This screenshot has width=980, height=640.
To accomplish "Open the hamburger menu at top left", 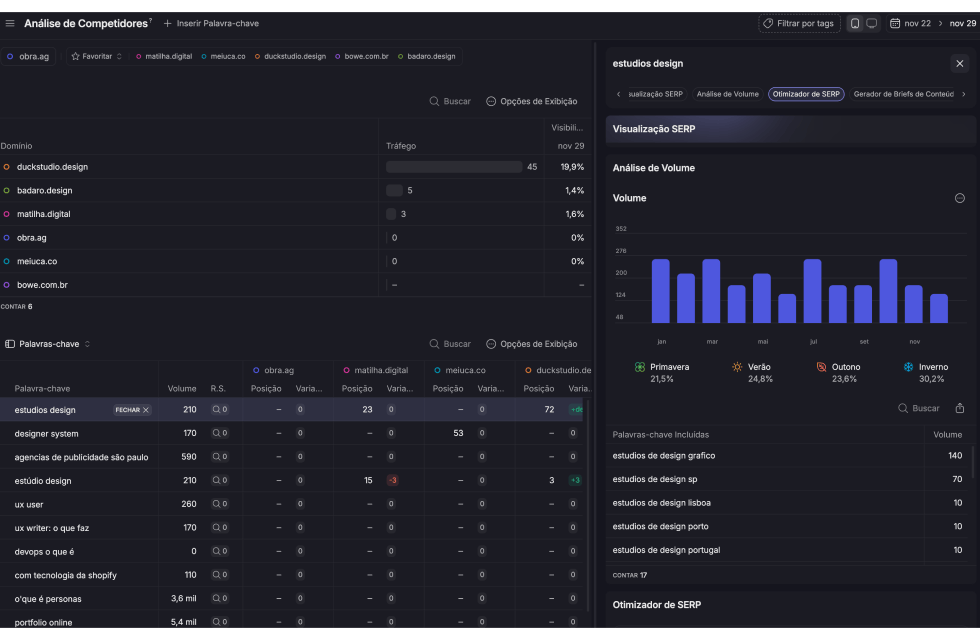I will [10, 23].
